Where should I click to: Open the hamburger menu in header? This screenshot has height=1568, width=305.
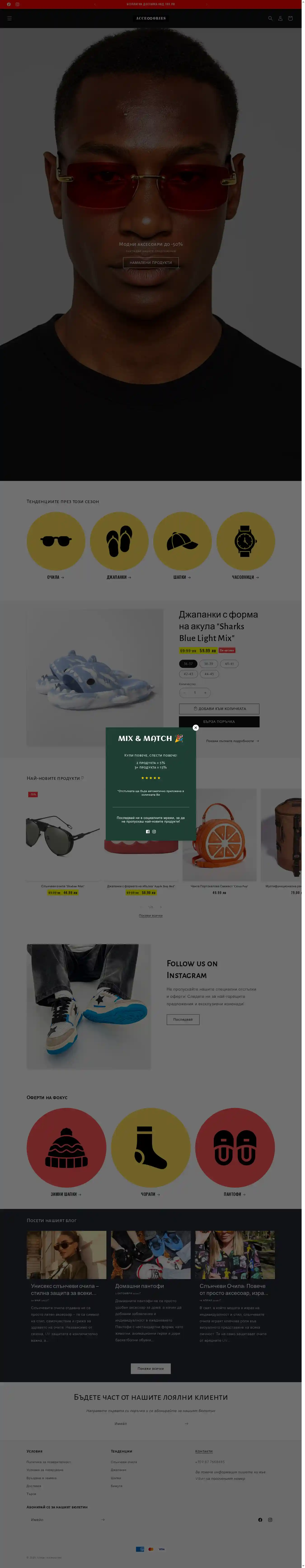(x=9, y=18)
